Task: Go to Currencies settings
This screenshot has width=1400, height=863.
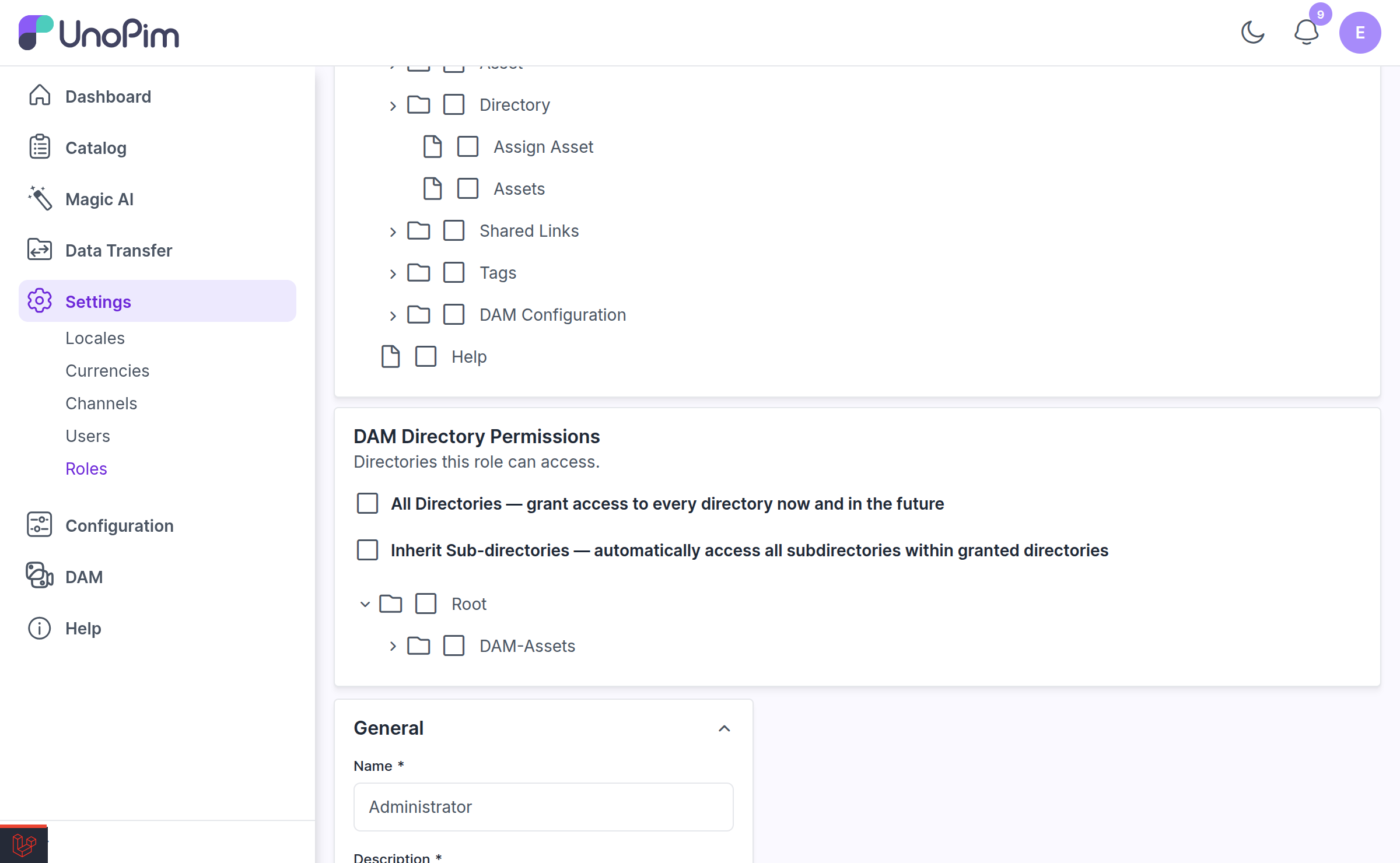Action: coord(107,371)
